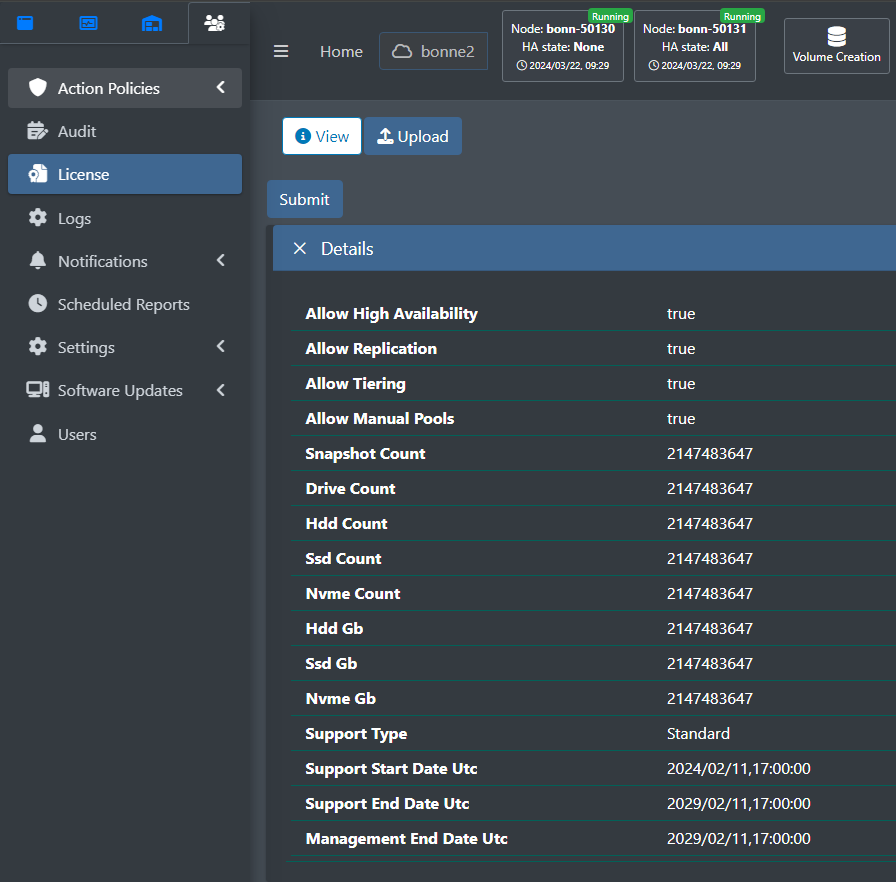This screenshot has height=882, width=896.
Task: Click the Ssd Gb row label
Action: point(331,663)
